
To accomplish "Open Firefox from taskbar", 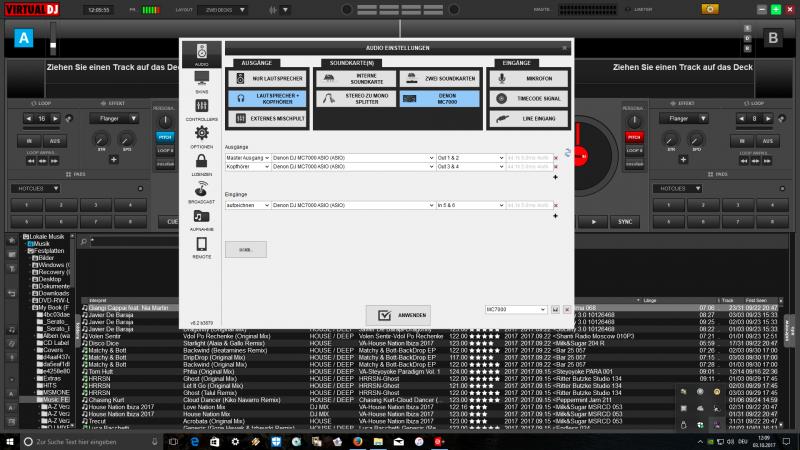I will tap(358, 441).
